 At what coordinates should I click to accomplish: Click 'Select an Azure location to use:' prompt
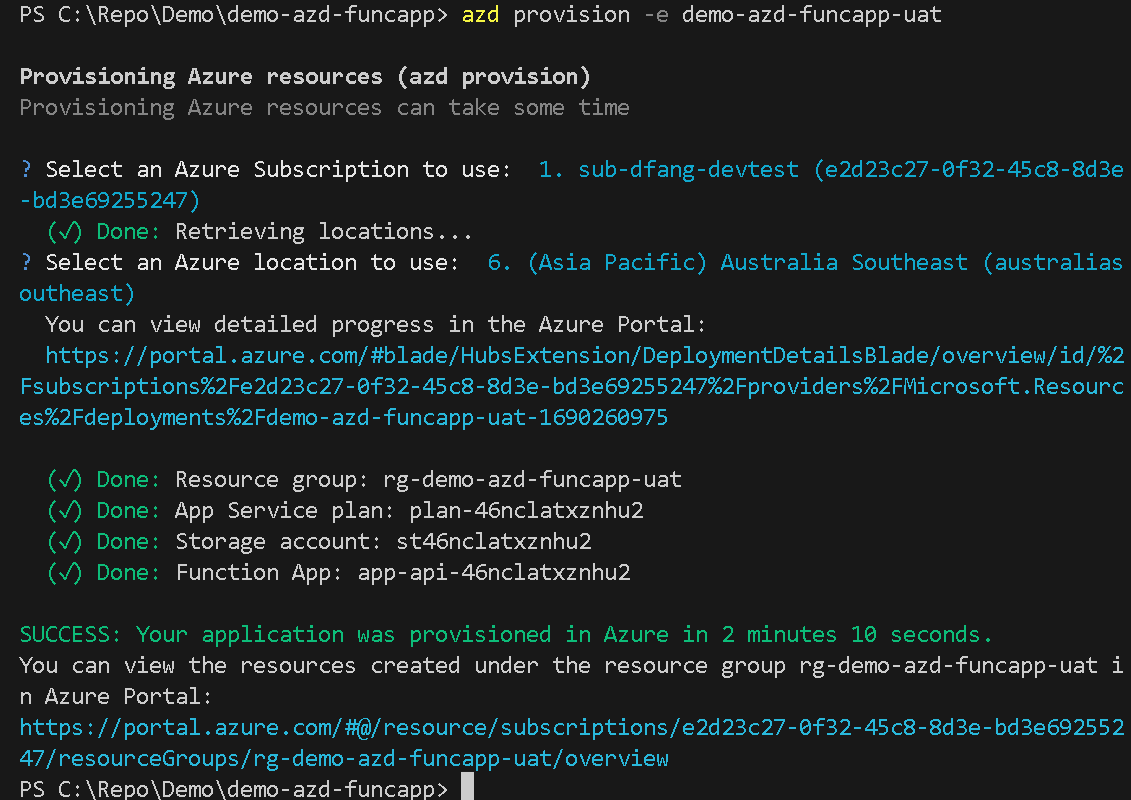tap(252, 263)
